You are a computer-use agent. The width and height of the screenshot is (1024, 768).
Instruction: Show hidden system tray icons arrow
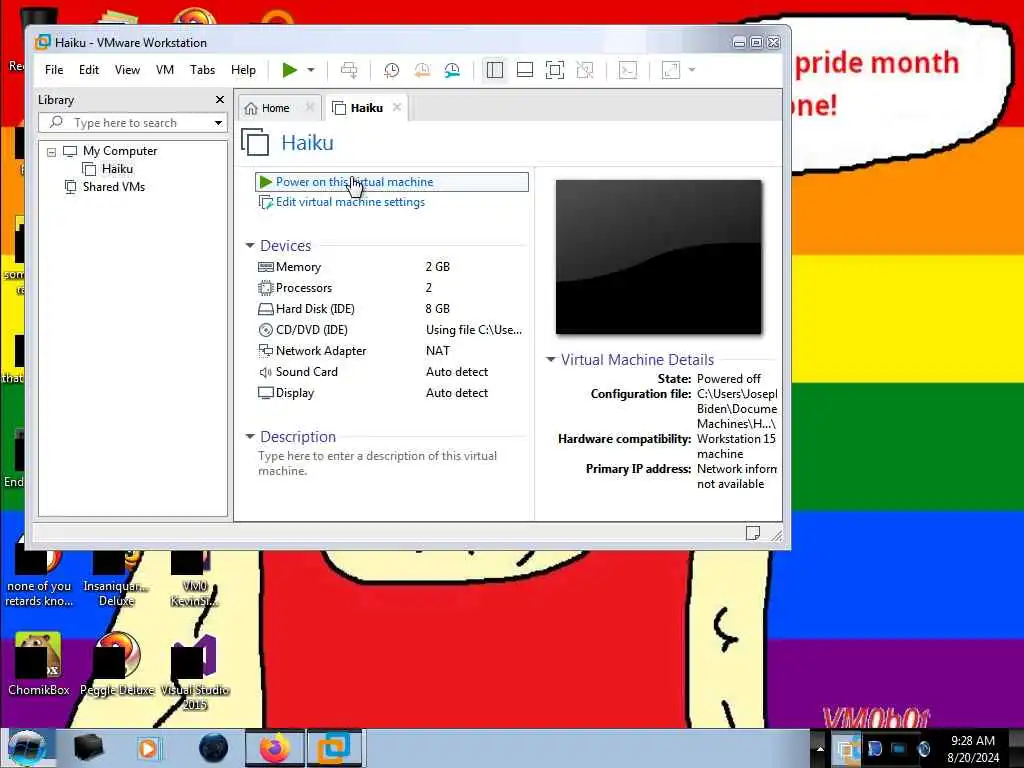pos(820,748)
